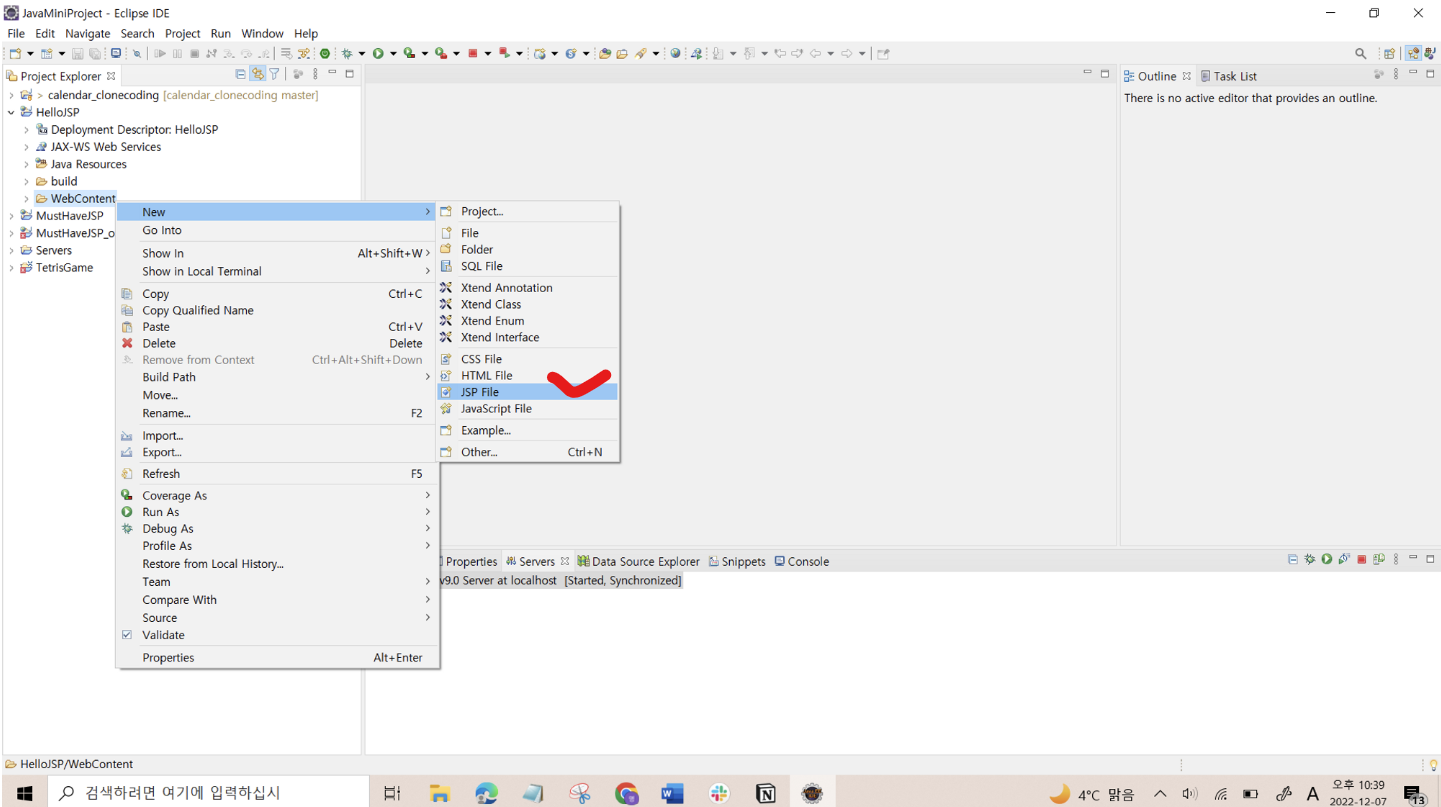Select Folder in the New submenu
This screenshot has height=807, width=1441.
pyautogui.click(x=528, y=249)
